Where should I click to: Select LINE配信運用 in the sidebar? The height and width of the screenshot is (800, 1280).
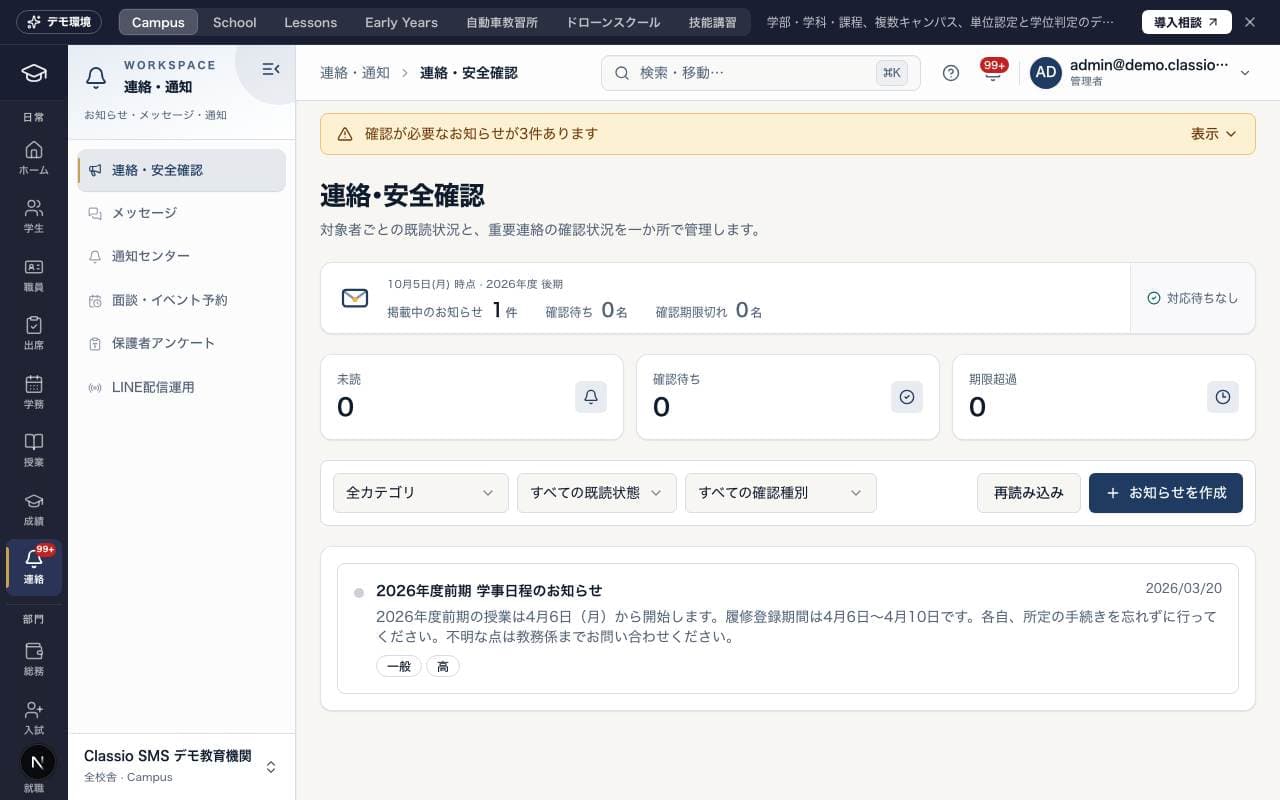(x=182, y=387)
